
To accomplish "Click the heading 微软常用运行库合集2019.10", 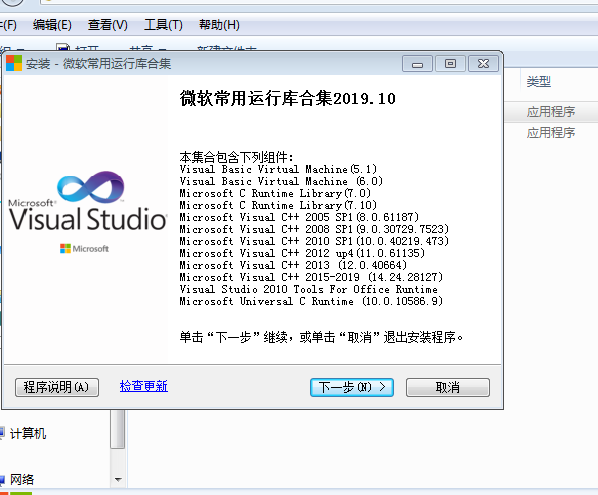I will pyautogui.click(x=288, y=99).
